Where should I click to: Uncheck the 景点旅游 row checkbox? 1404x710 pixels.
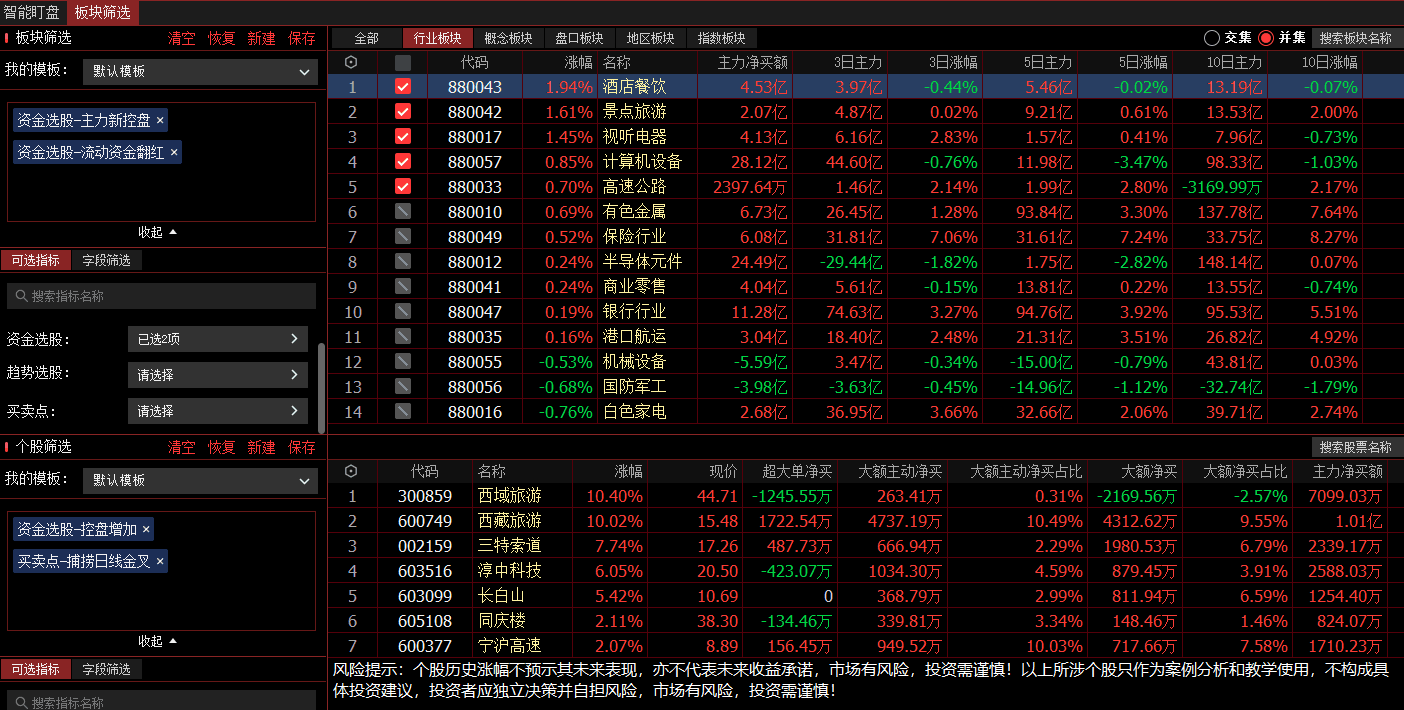[403, 111]
